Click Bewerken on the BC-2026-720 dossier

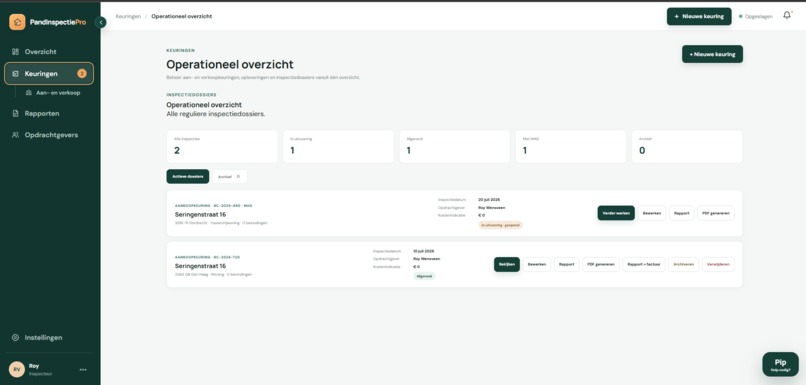[x=537, y=264]
